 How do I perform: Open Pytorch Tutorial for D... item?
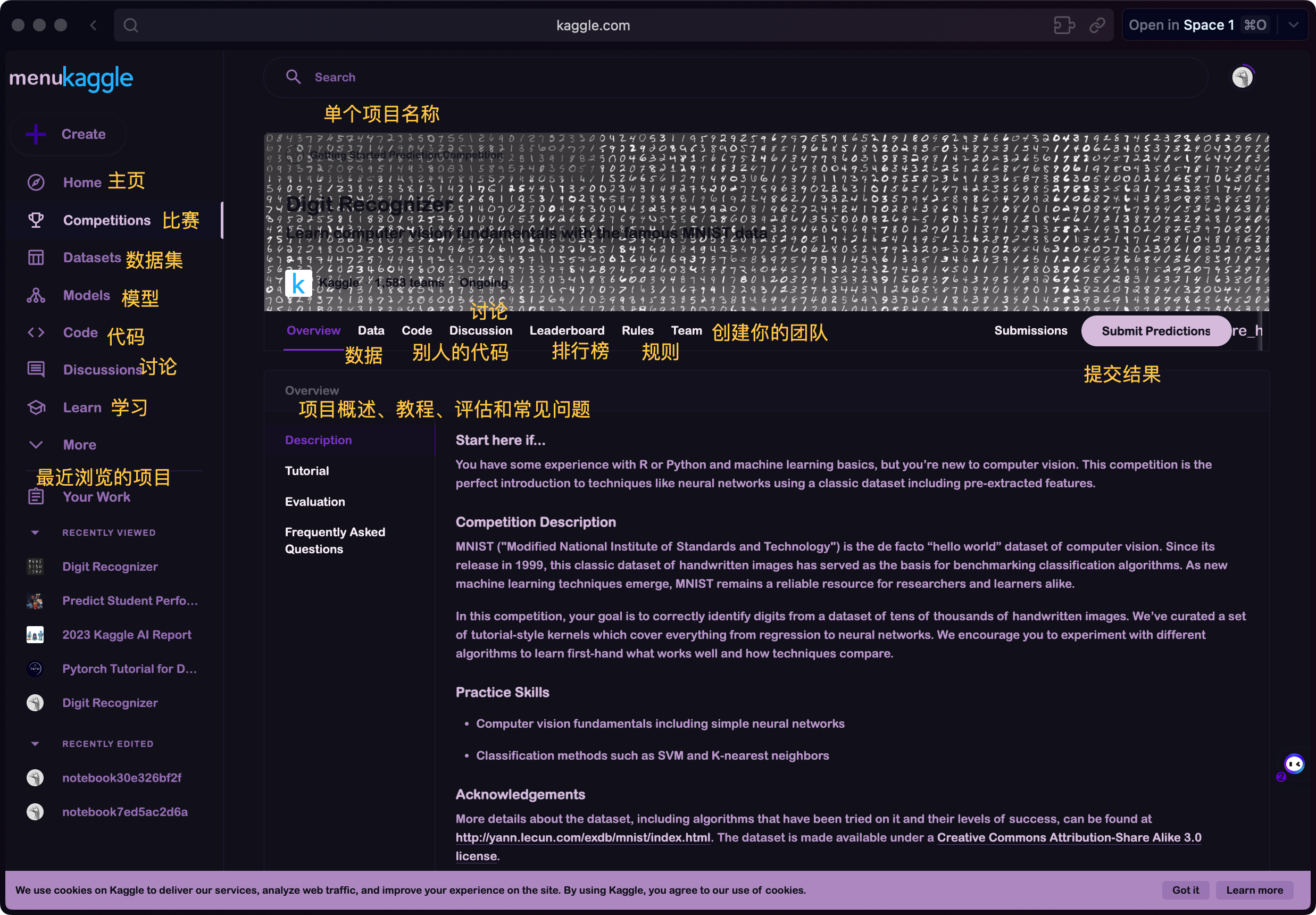[x=130, y=669]
